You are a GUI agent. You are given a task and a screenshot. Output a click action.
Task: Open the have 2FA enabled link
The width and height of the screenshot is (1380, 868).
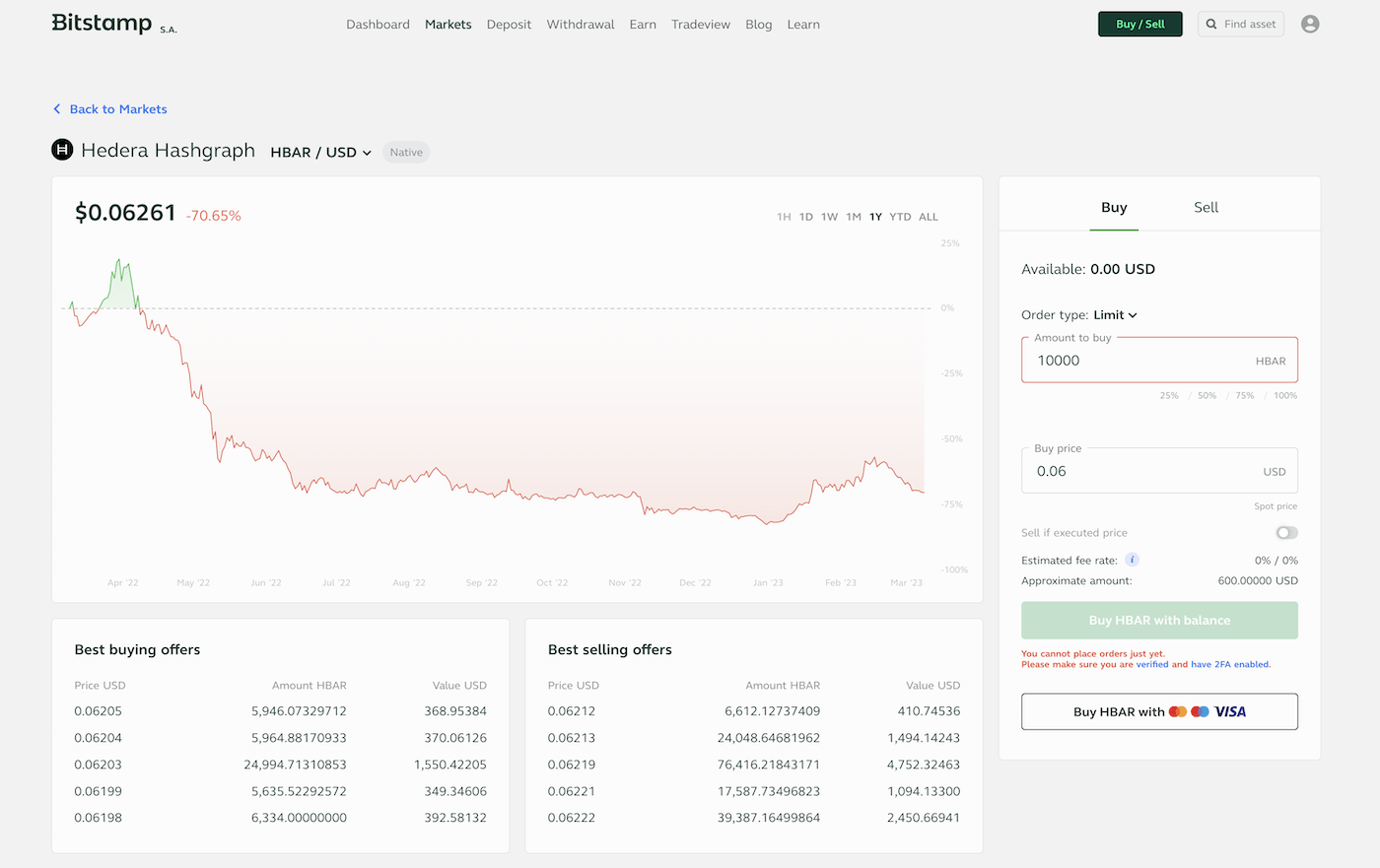(1230, 664)
